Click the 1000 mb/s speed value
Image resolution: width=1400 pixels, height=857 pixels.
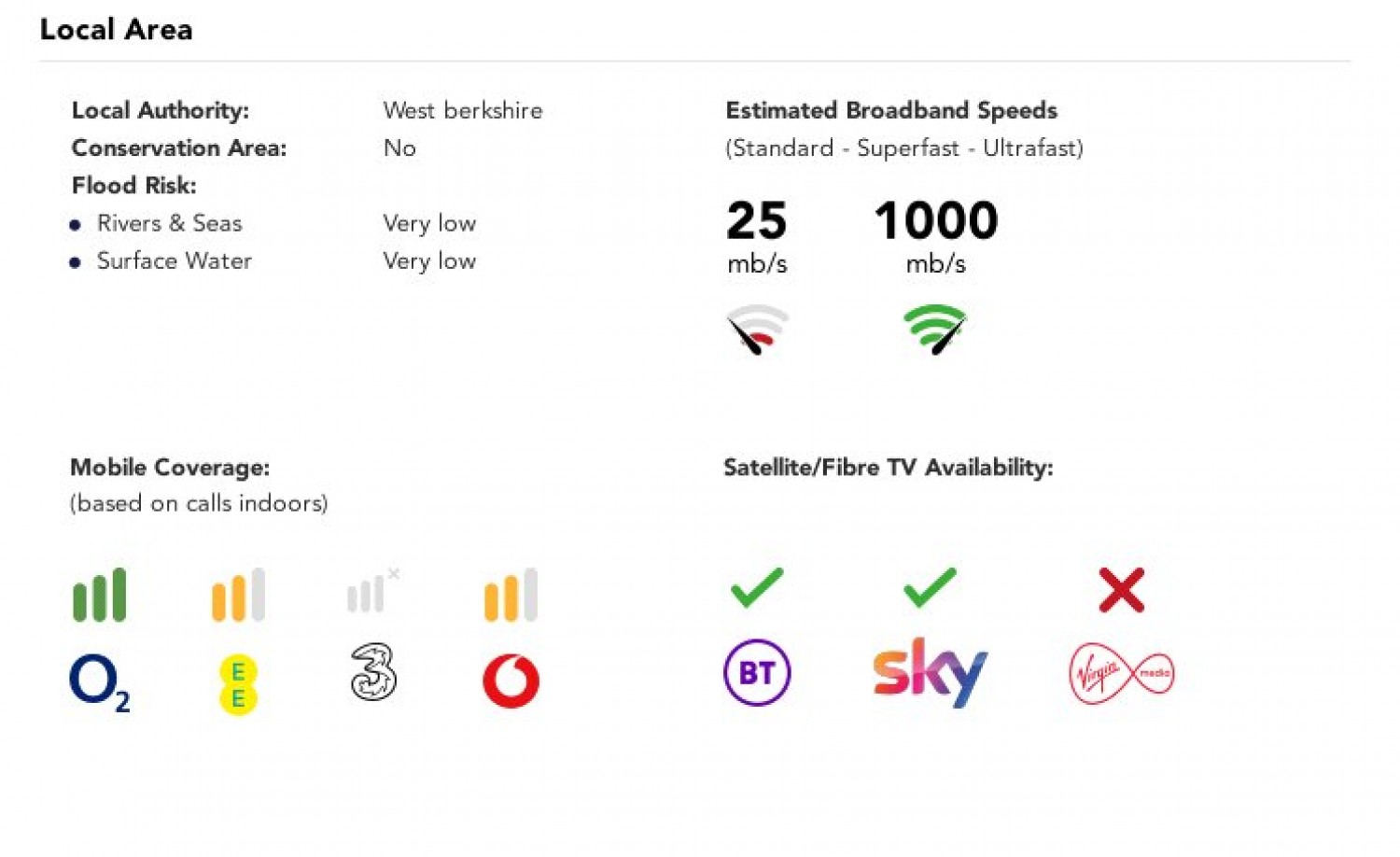[x=935, y=221]
